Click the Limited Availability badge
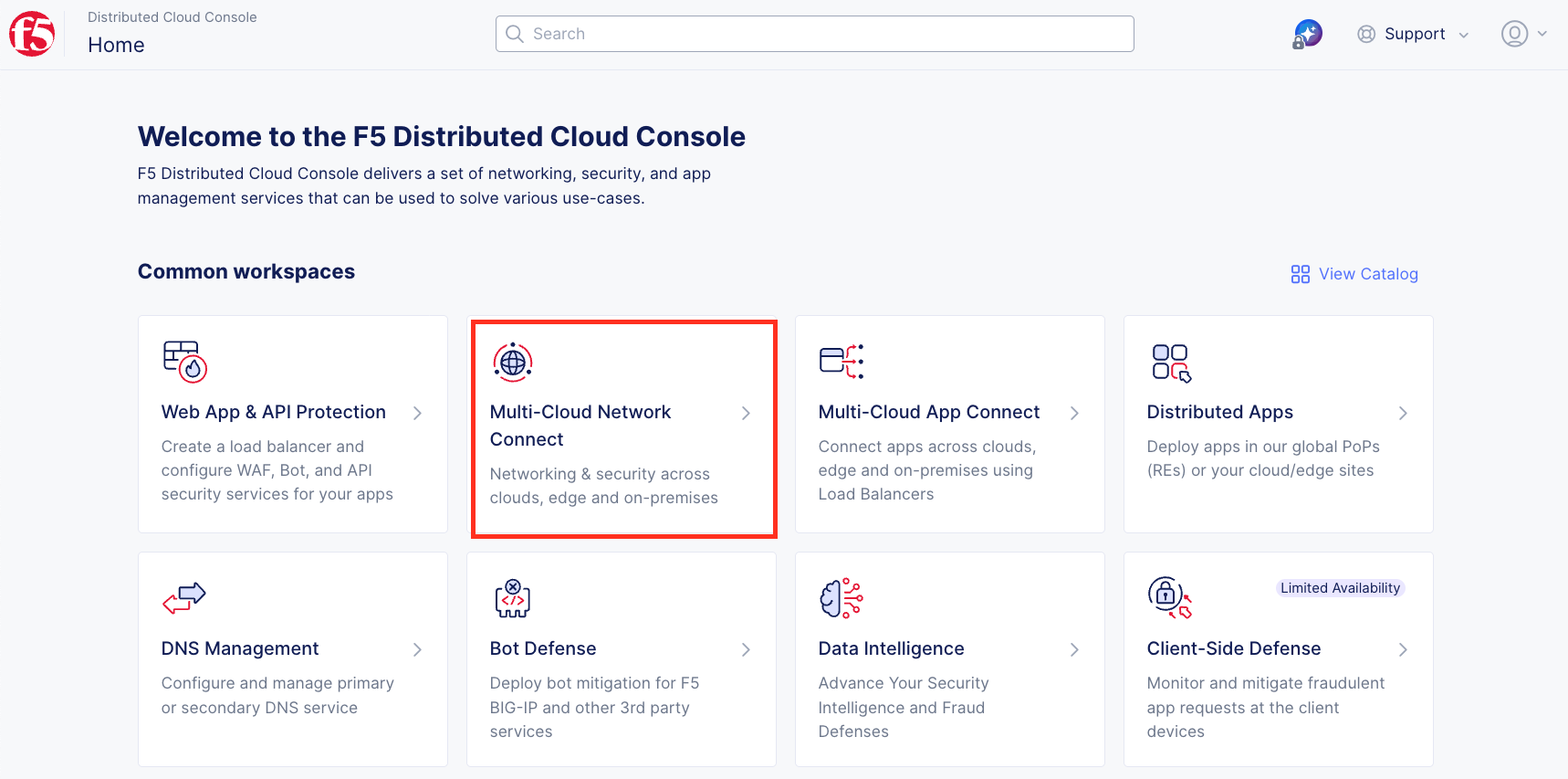Screen dimensions: 1568x779 pos(1340,588)
